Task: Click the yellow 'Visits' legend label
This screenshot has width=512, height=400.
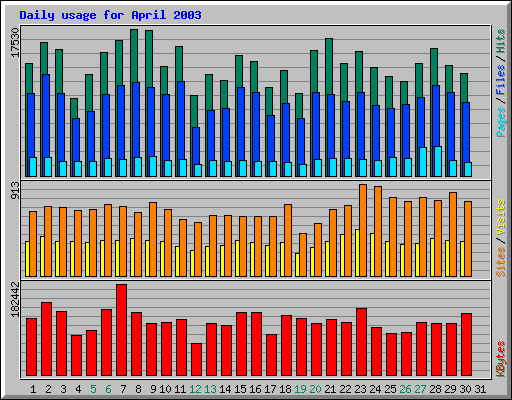Action: click(x=500, y=217)
